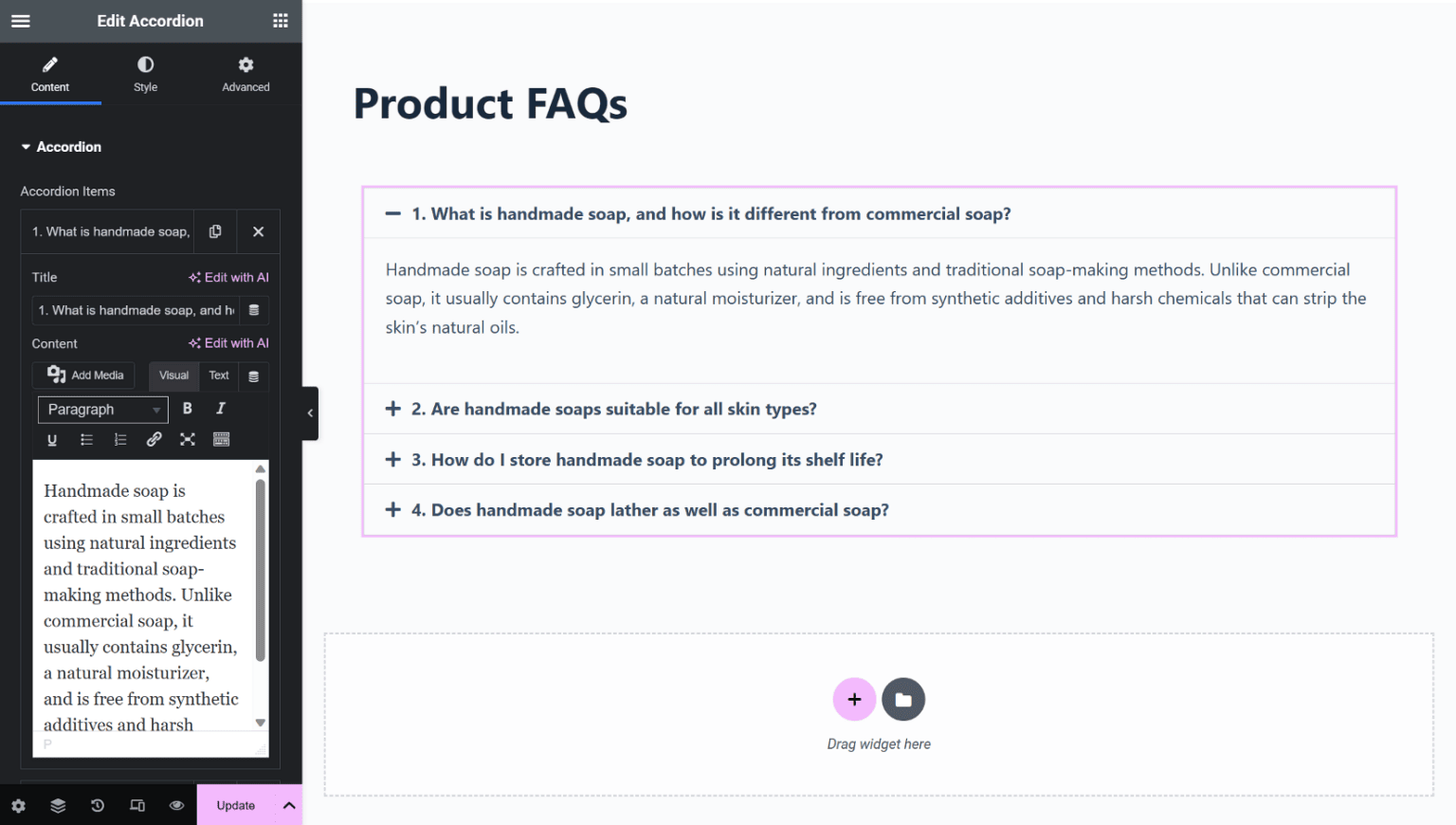This screenshot has width=1456, height=825.
Task: Toggle underline formatting in the editor
Action: click(x=52, y=439)
